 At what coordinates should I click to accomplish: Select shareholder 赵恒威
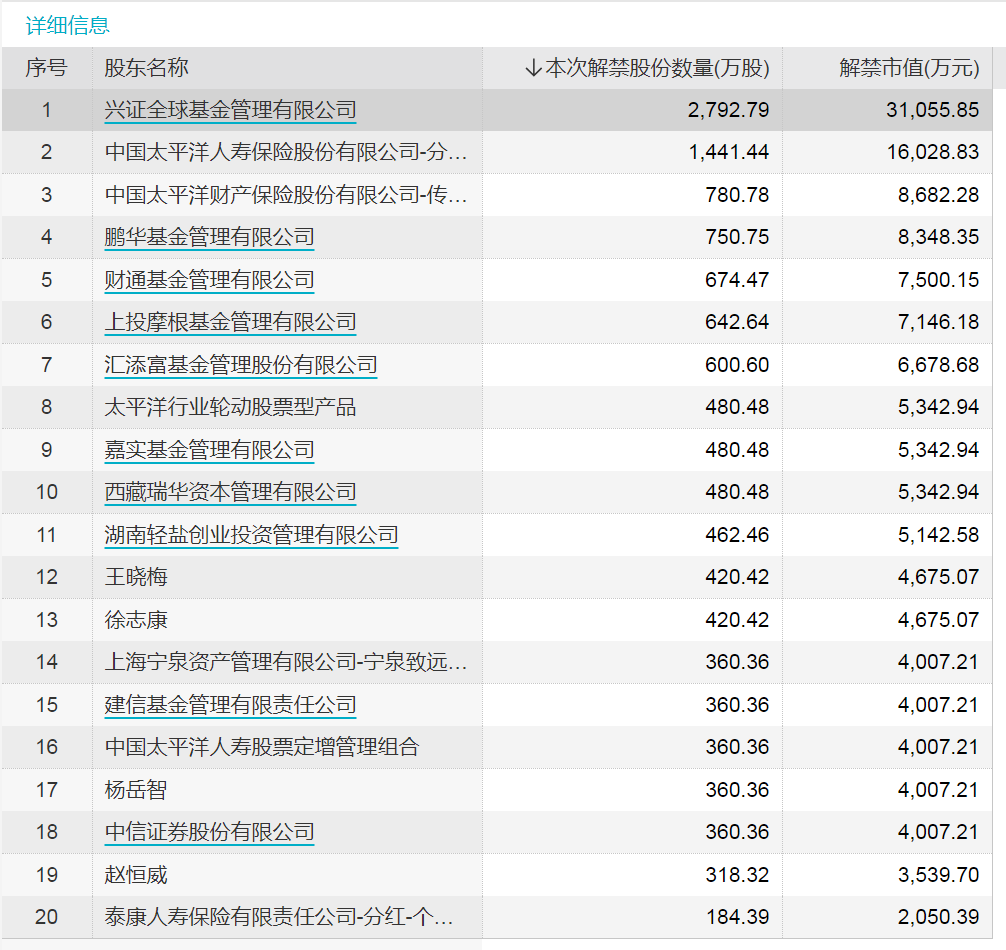(x=136, y=874)
